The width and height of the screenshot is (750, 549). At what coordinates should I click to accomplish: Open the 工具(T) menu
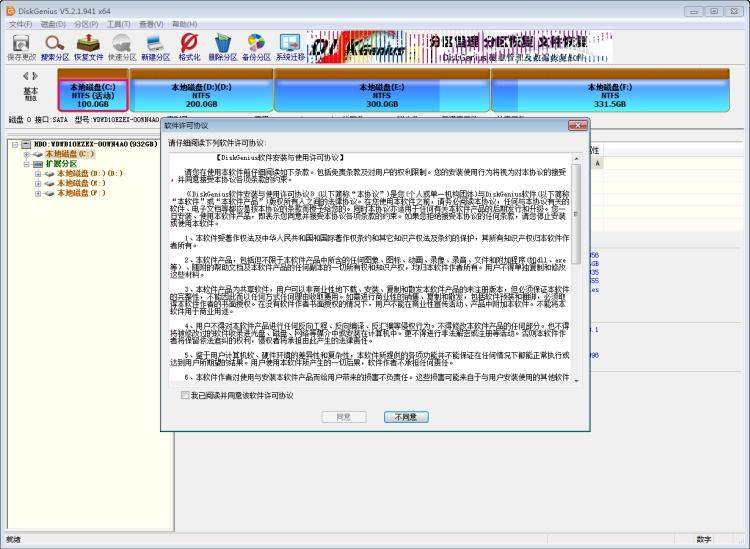118,24
